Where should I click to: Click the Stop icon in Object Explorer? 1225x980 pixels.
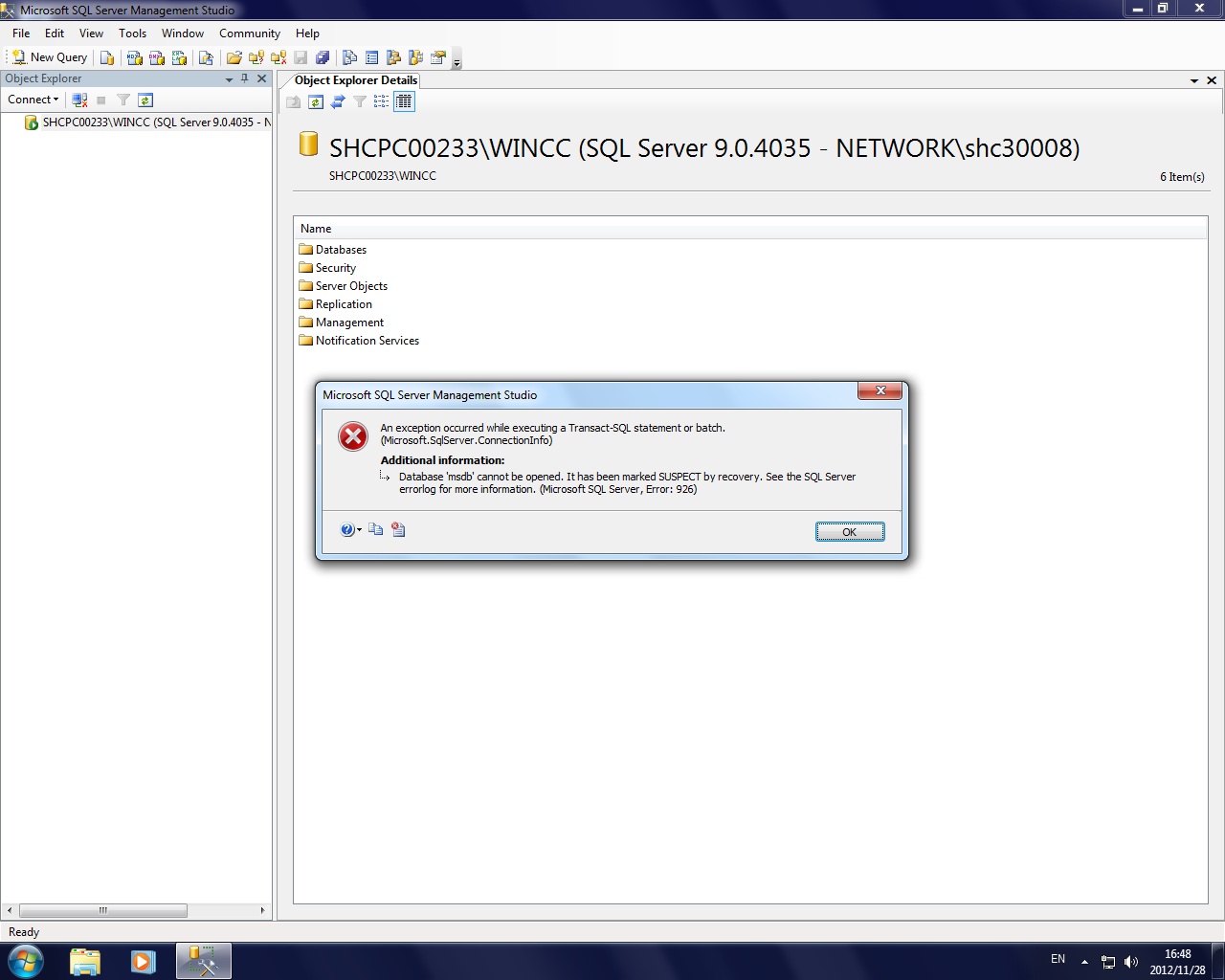(x=101, y=100)
